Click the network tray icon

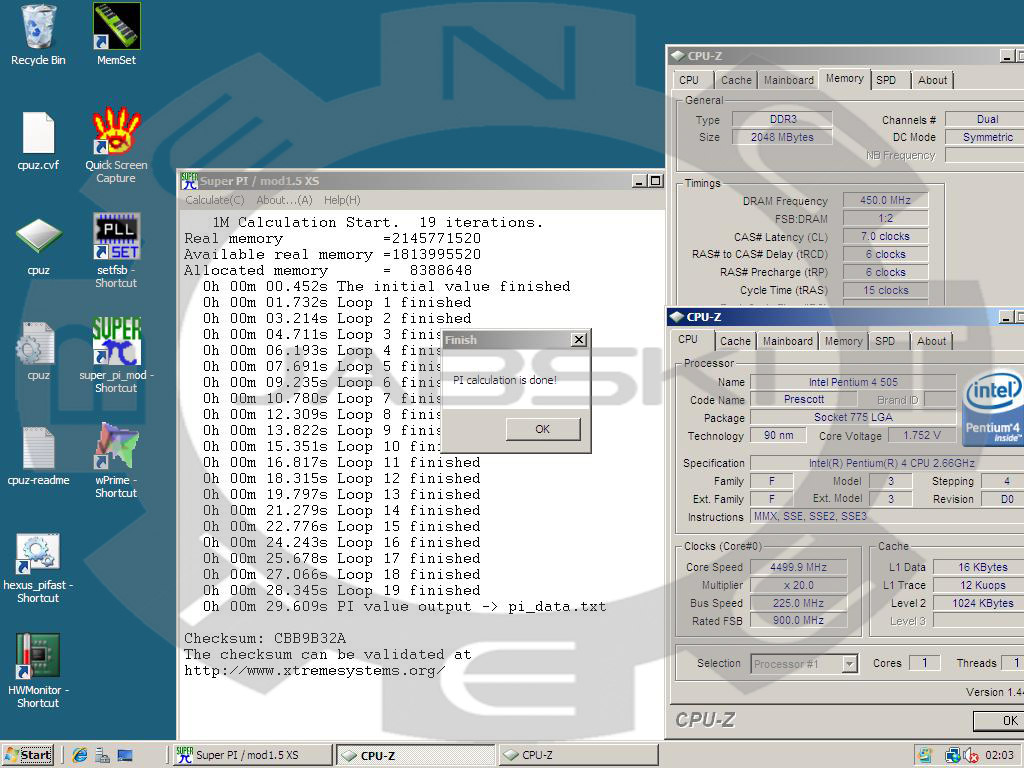952,756
